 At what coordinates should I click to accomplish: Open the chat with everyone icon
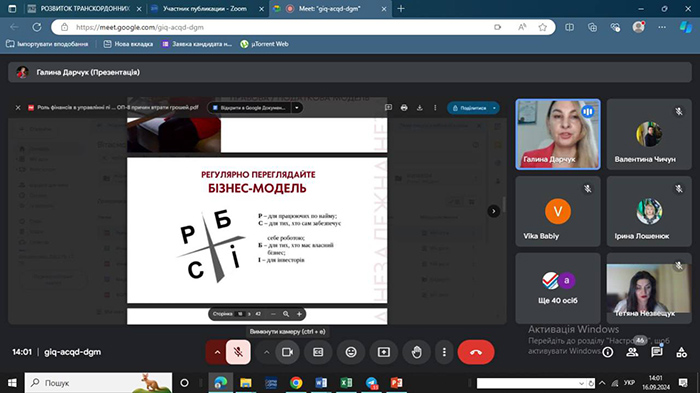click(x=657, y=352)
